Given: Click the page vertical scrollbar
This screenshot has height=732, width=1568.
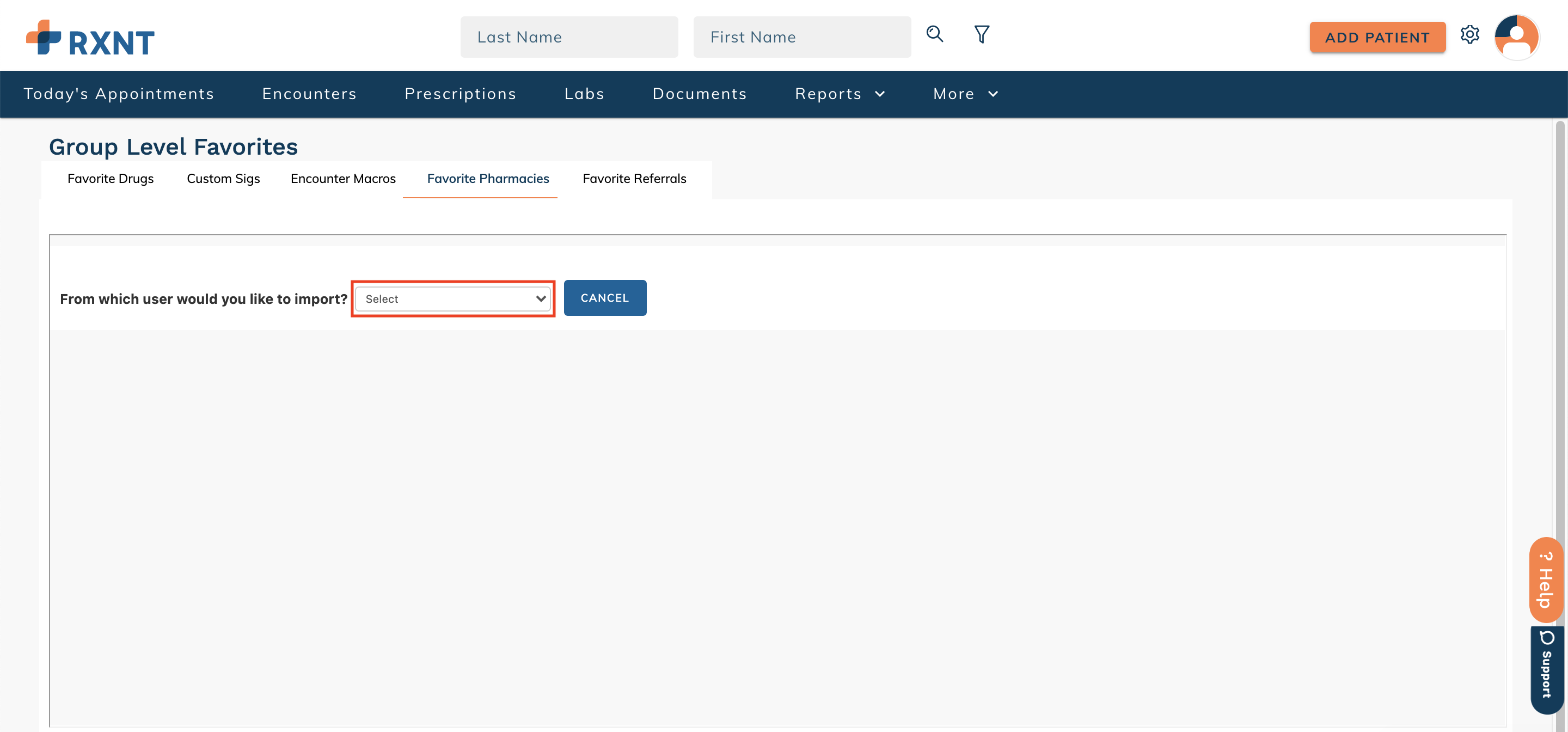Looking at the screenshot, I should [x=1559, y=365].
